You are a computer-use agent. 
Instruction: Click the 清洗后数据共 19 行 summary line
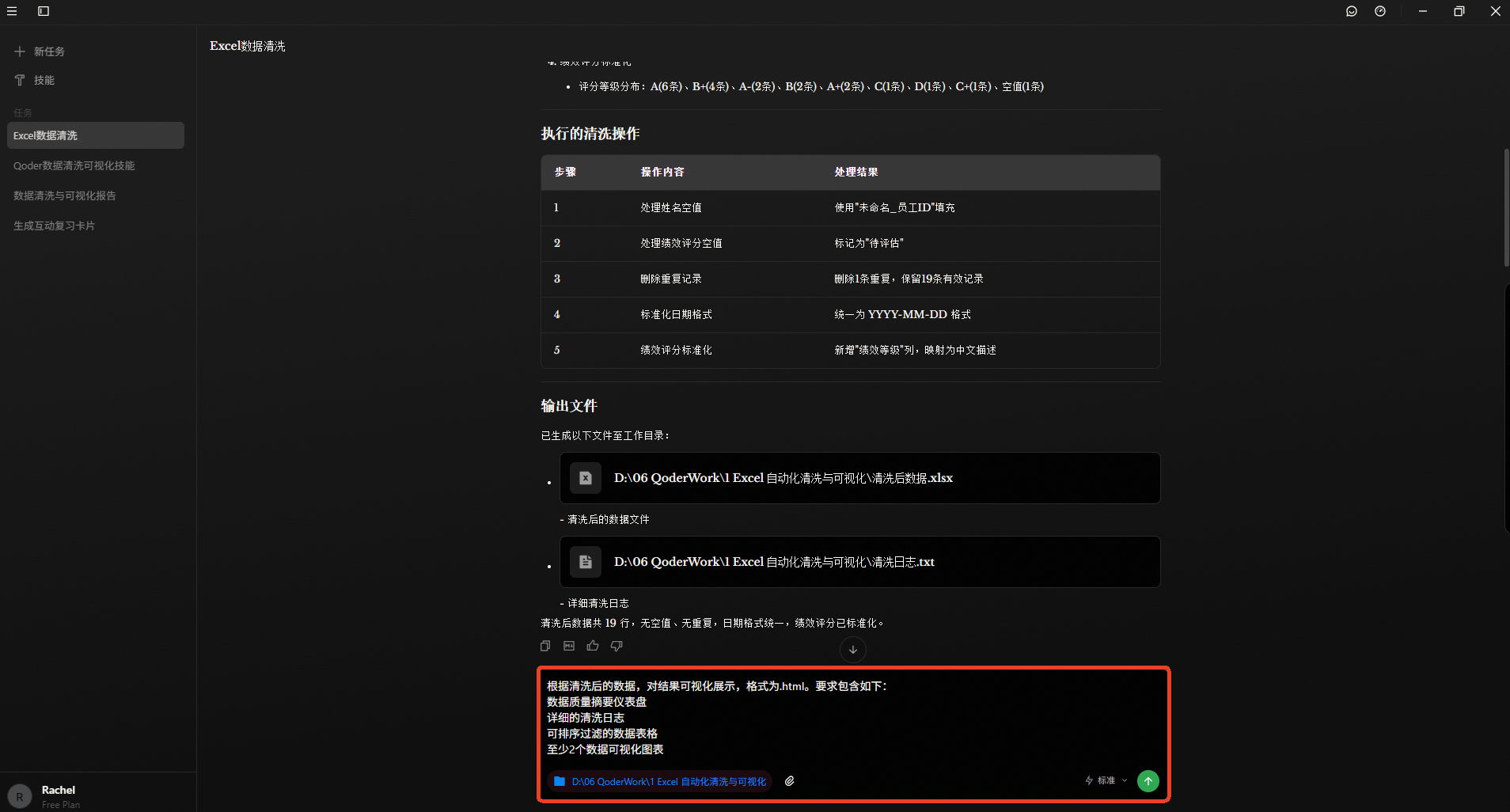[x=712, y=623]
